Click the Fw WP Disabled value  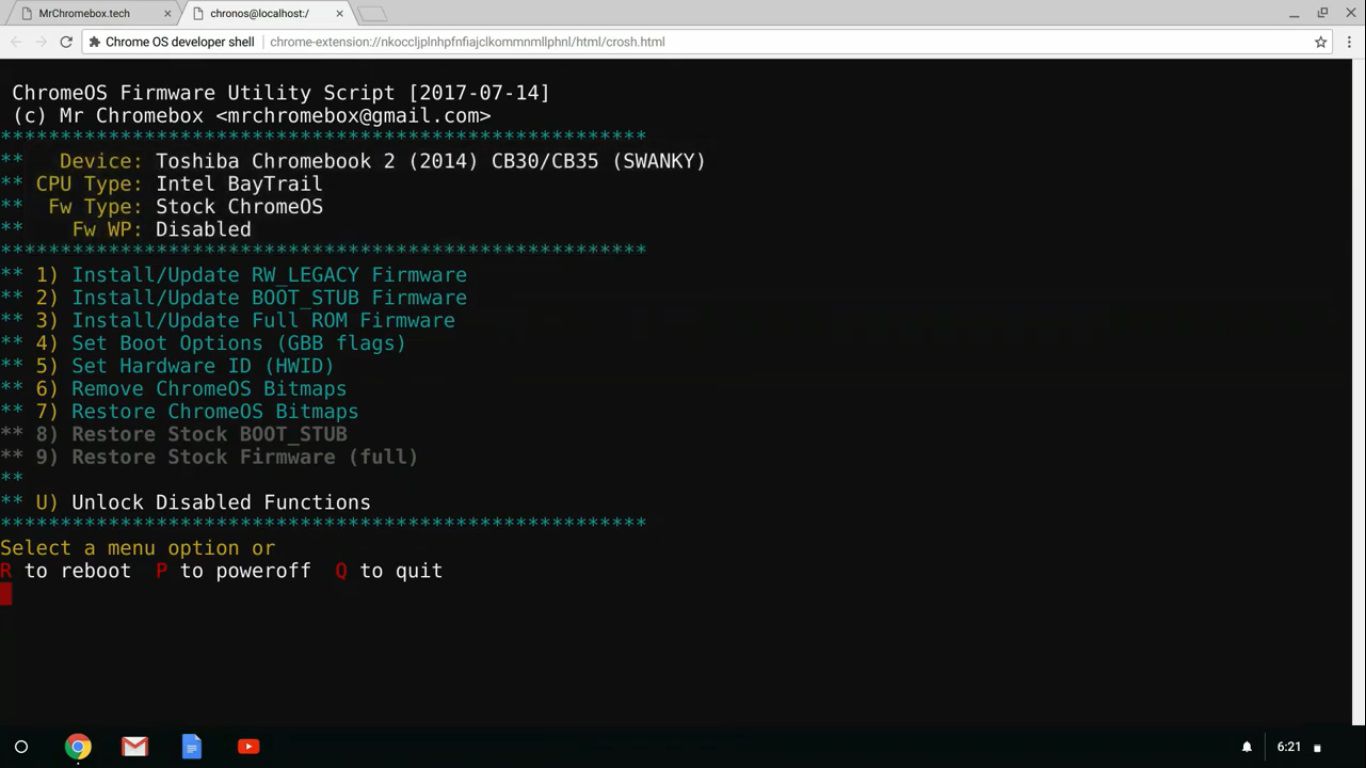[x=203, y=230]
